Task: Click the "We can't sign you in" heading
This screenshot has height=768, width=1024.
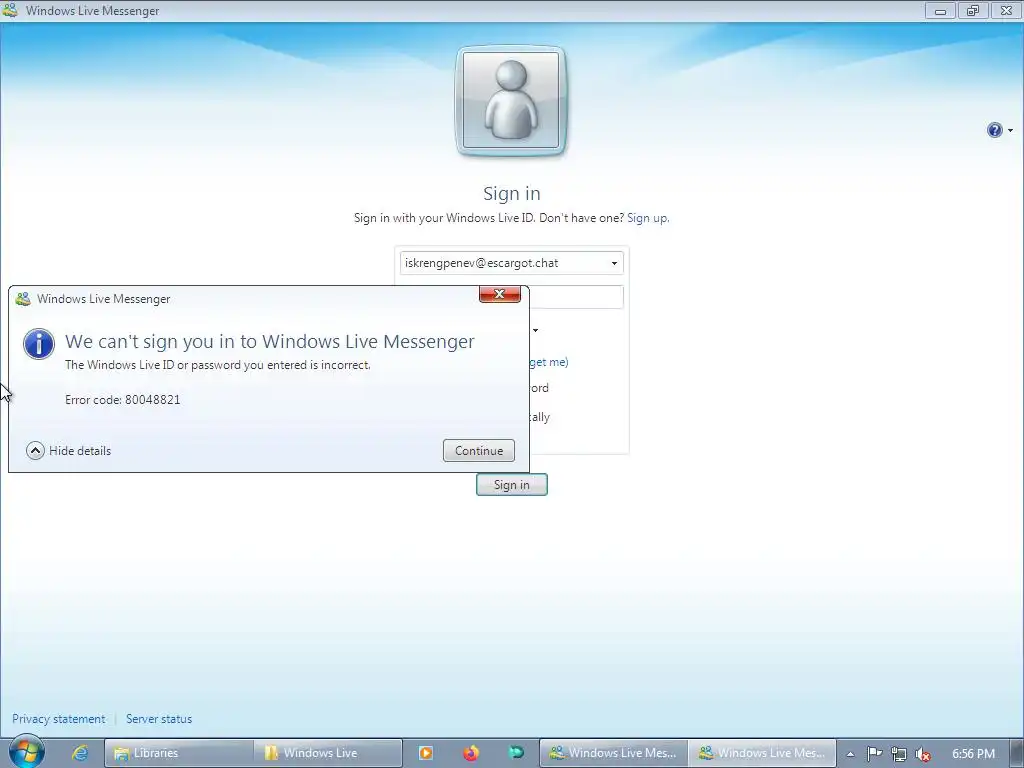Action: [270, 342]
